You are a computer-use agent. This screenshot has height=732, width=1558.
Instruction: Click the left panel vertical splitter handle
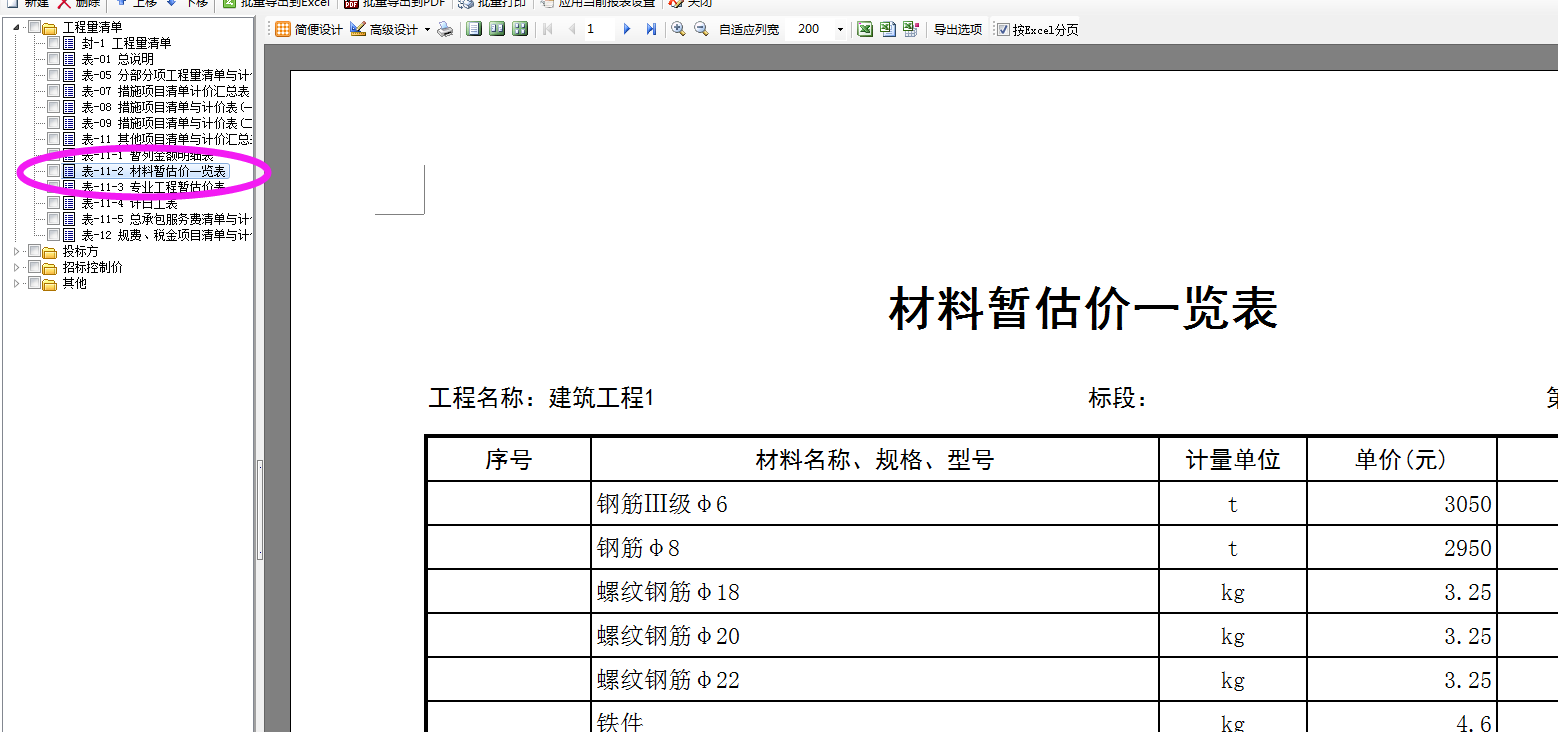pos(260,510)
